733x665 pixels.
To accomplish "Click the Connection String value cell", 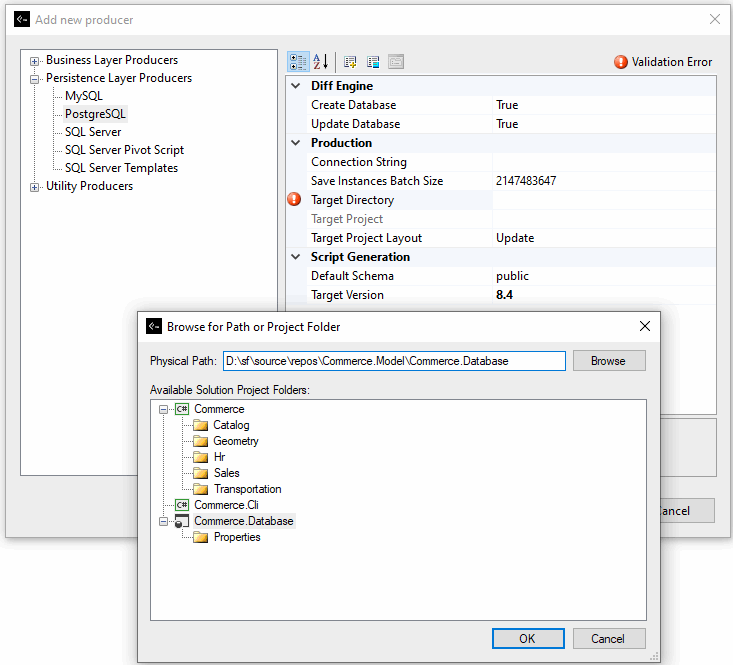I will coord(604,162).
